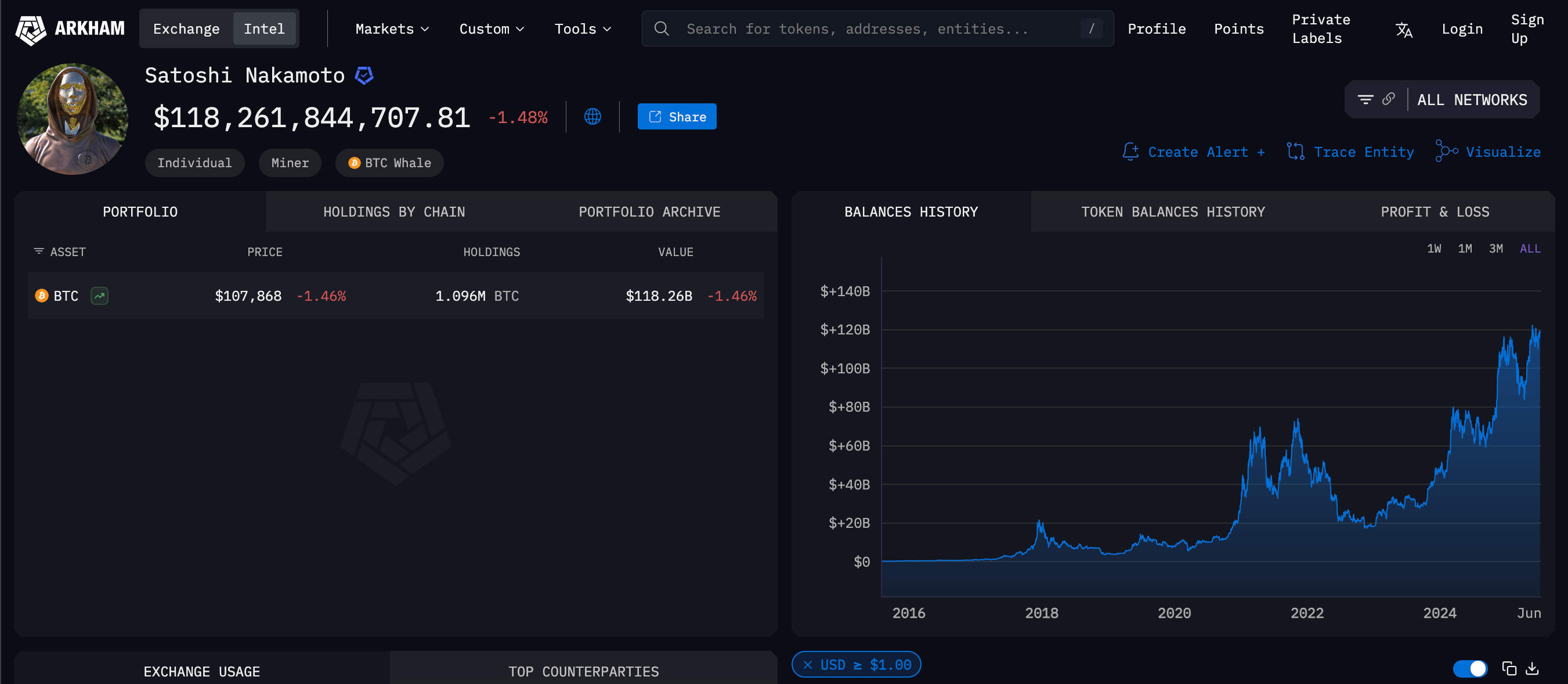Open the network filter icon
Image resolution: width=1568 pixels, height=684 pixels.
point(1365,99)
